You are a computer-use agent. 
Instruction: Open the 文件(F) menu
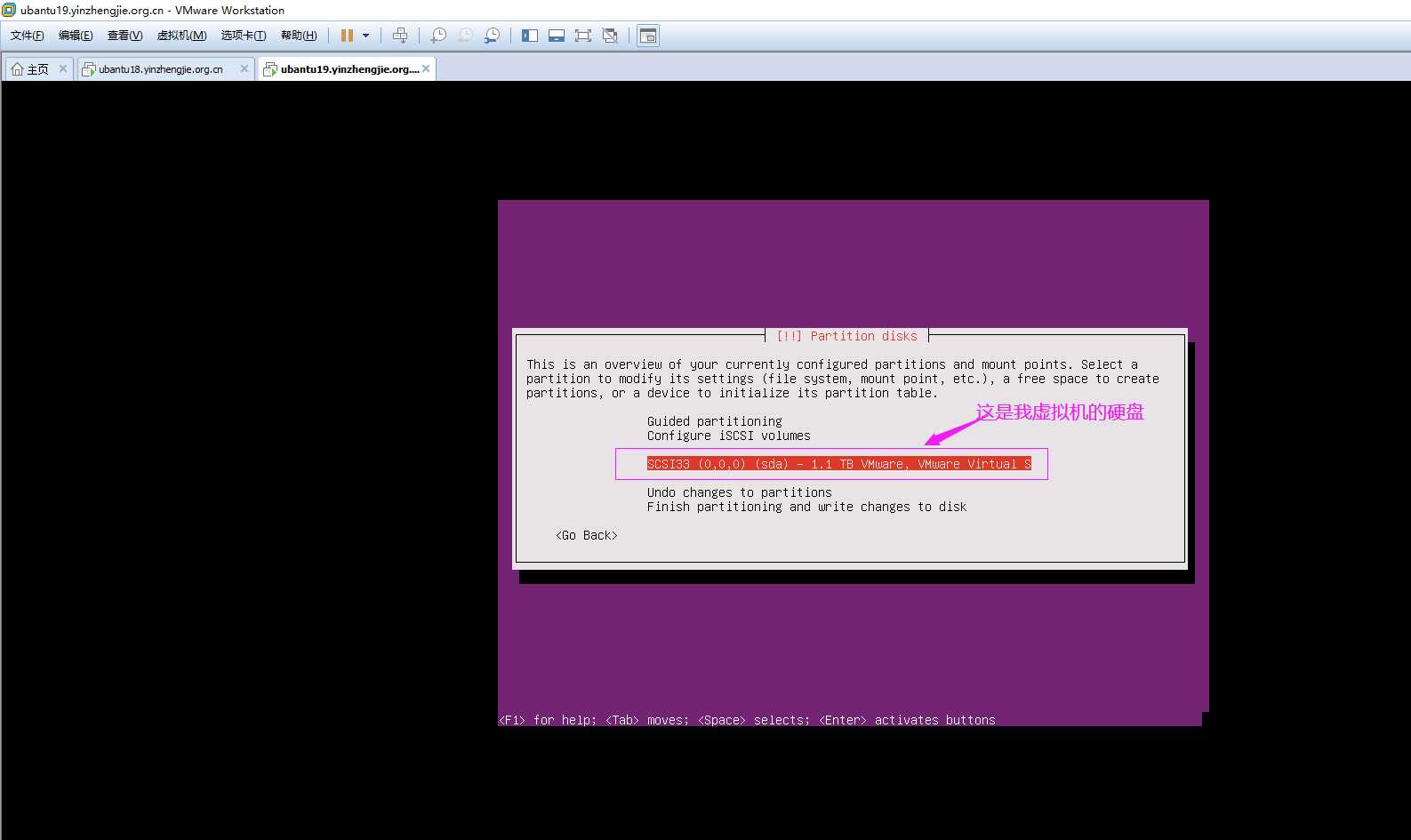pos(28,36)
